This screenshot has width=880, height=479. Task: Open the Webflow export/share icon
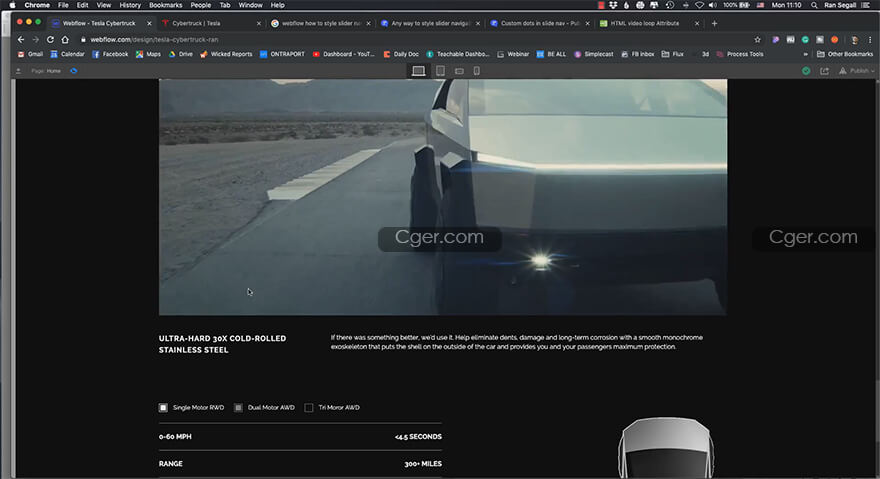824,71
